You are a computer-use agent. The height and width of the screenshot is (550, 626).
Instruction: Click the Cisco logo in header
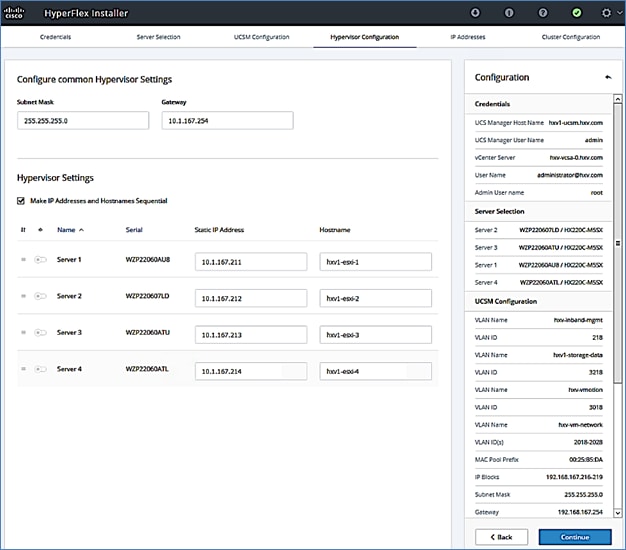[14, 13]
